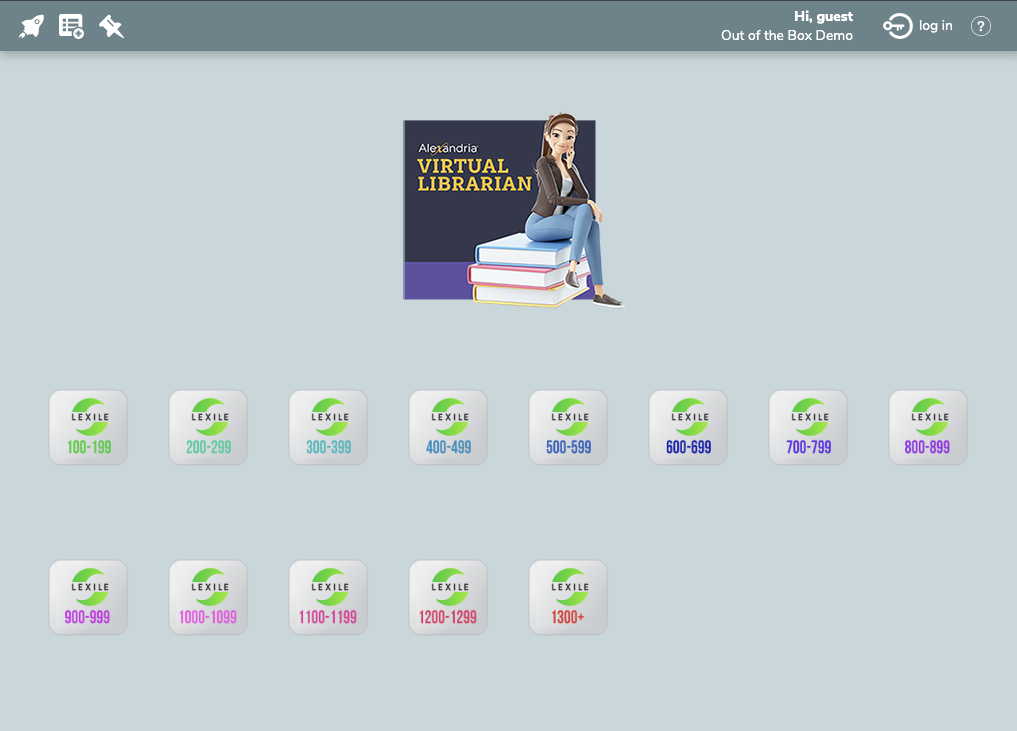Click the Virtual Librarian banner image

pos(512,210)
